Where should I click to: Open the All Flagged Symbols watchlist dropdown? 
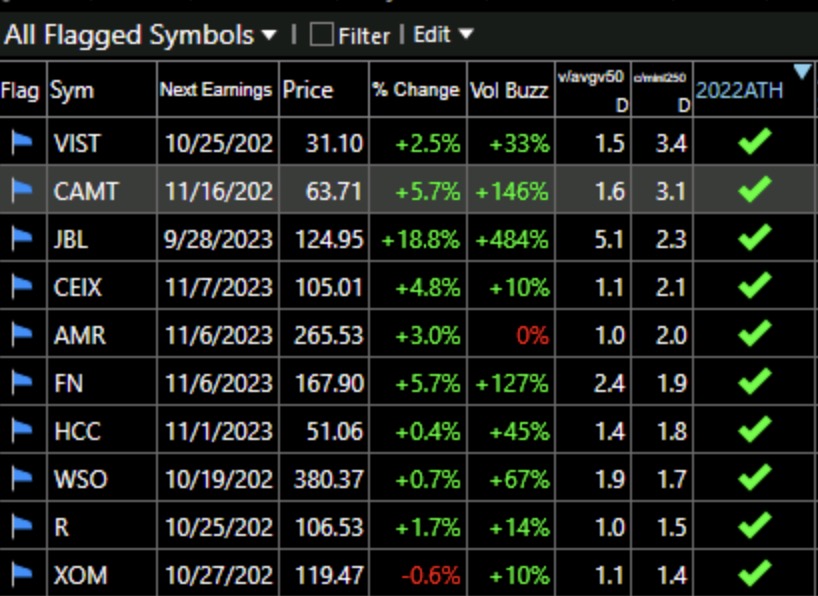(x=140, y=35)
